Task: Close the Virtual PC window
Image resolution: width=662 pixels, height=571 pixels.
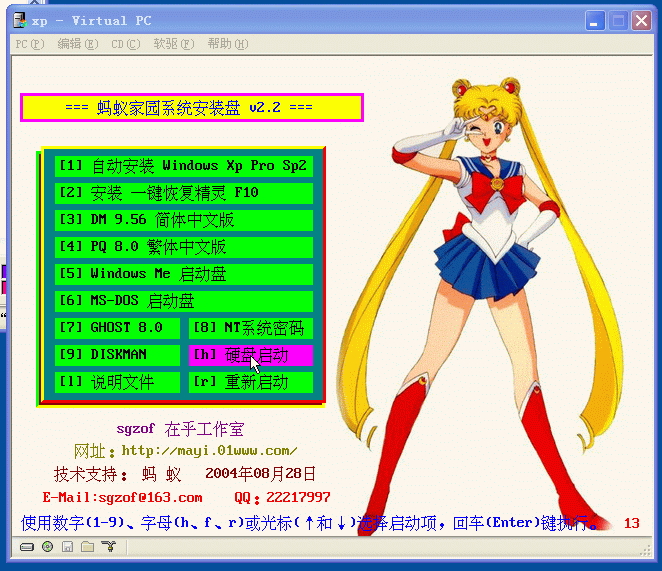Action: 641,20
